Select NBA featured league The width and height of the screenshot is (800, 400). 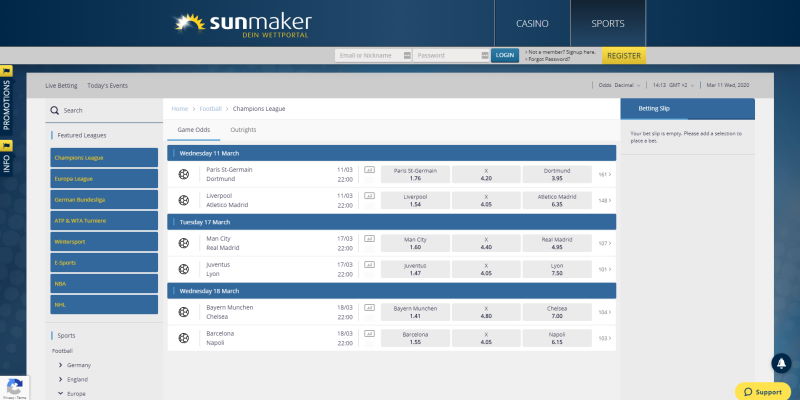click(104, 283)
